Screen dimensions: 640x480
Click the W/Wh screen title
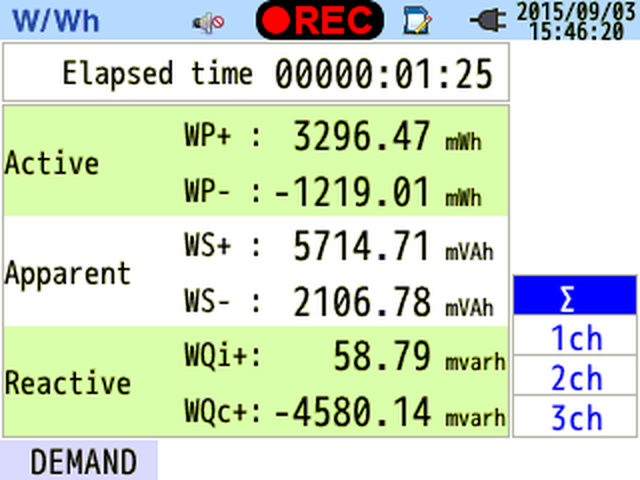pyautogui.click(x=56, y=21)
